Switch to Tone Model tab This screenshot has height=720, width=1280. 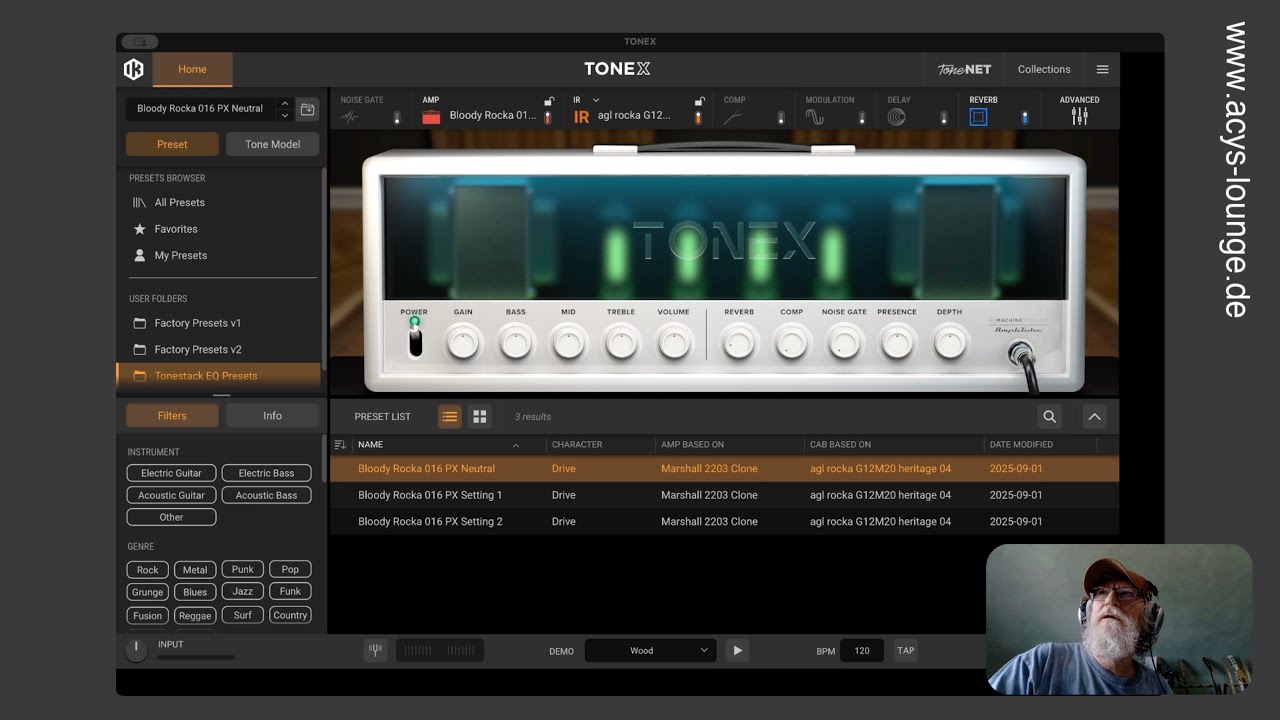pyautogui.click(x=272, y=144)
